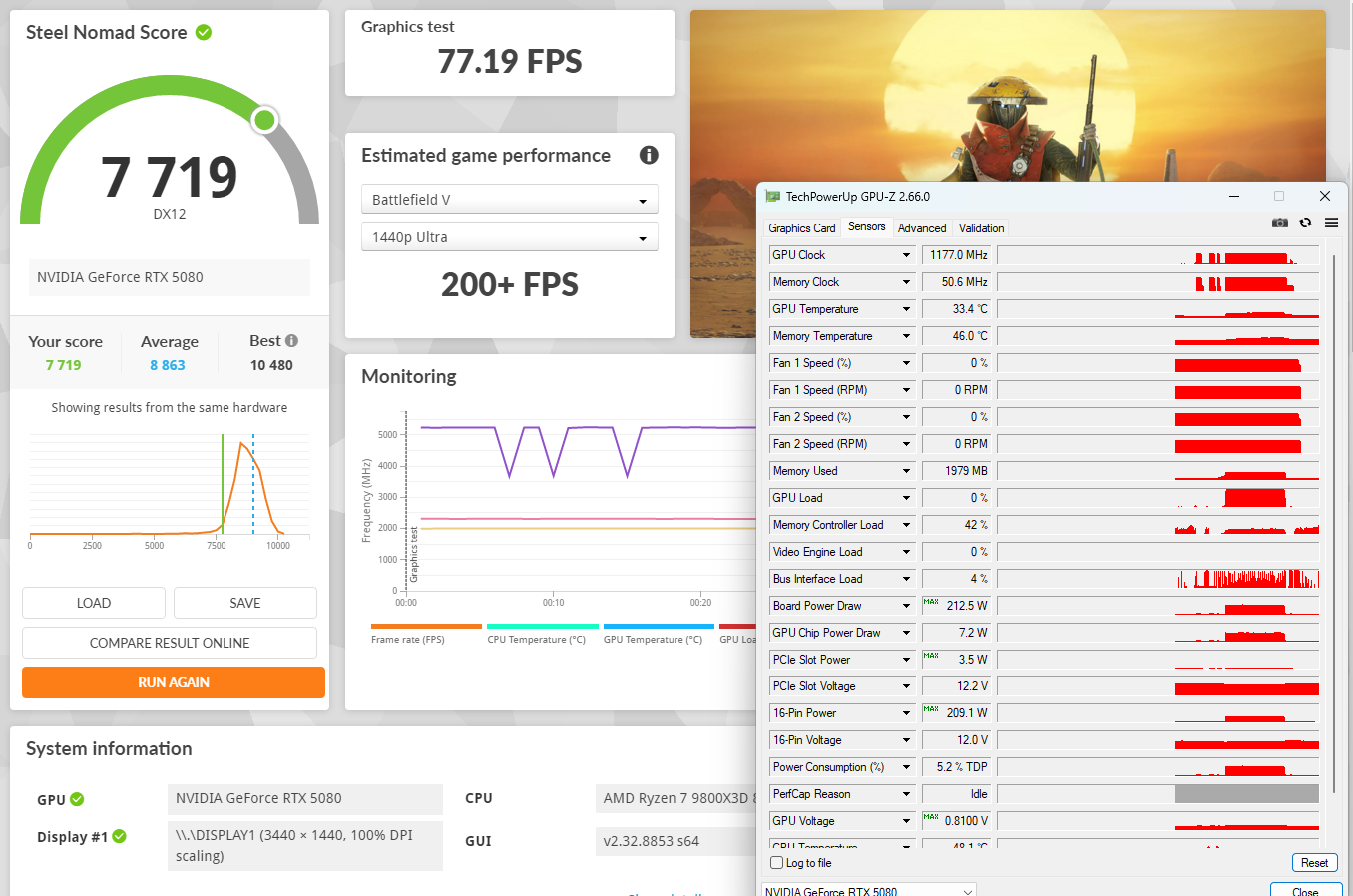Click the 33.4 °C GPU Temperature value

956,309
